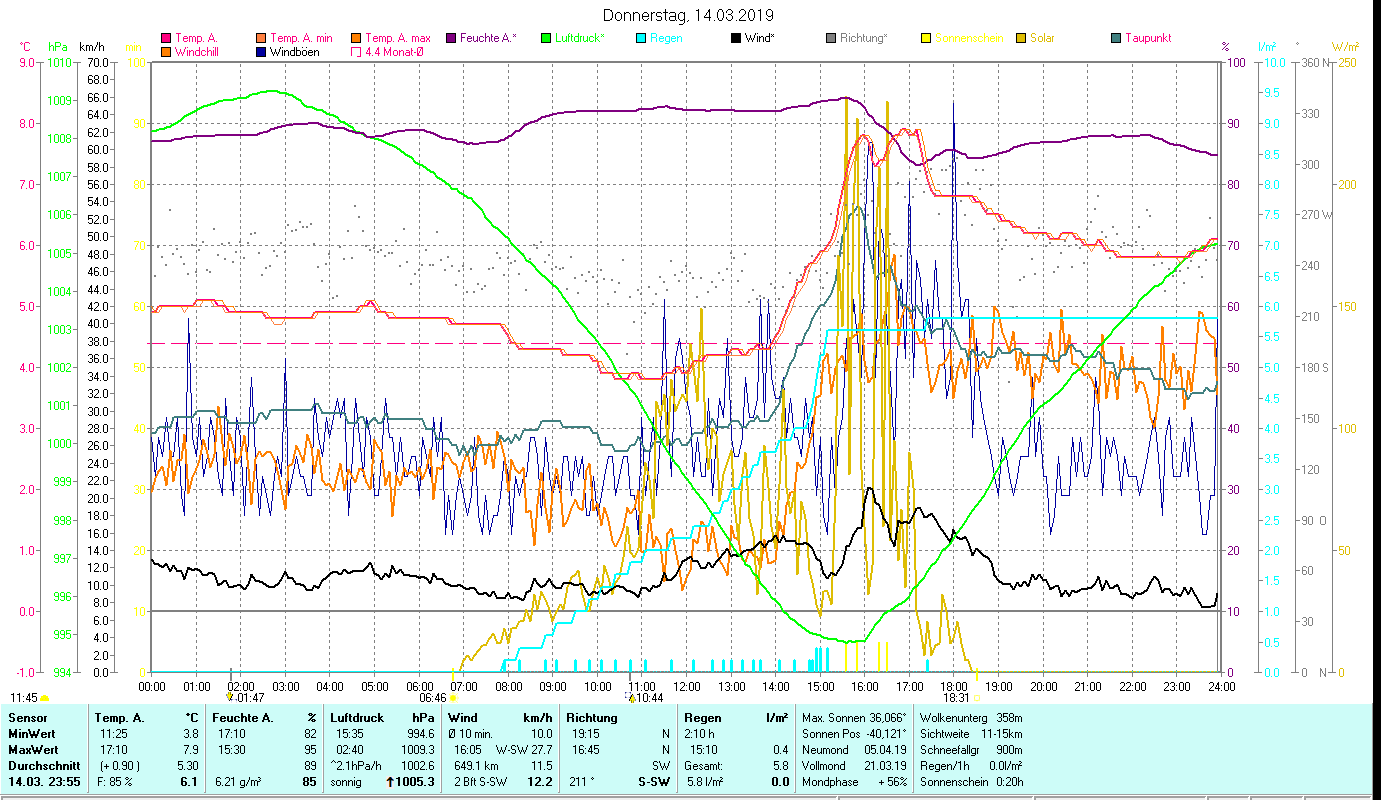Click the 00:00 label on the time axis

152,686
